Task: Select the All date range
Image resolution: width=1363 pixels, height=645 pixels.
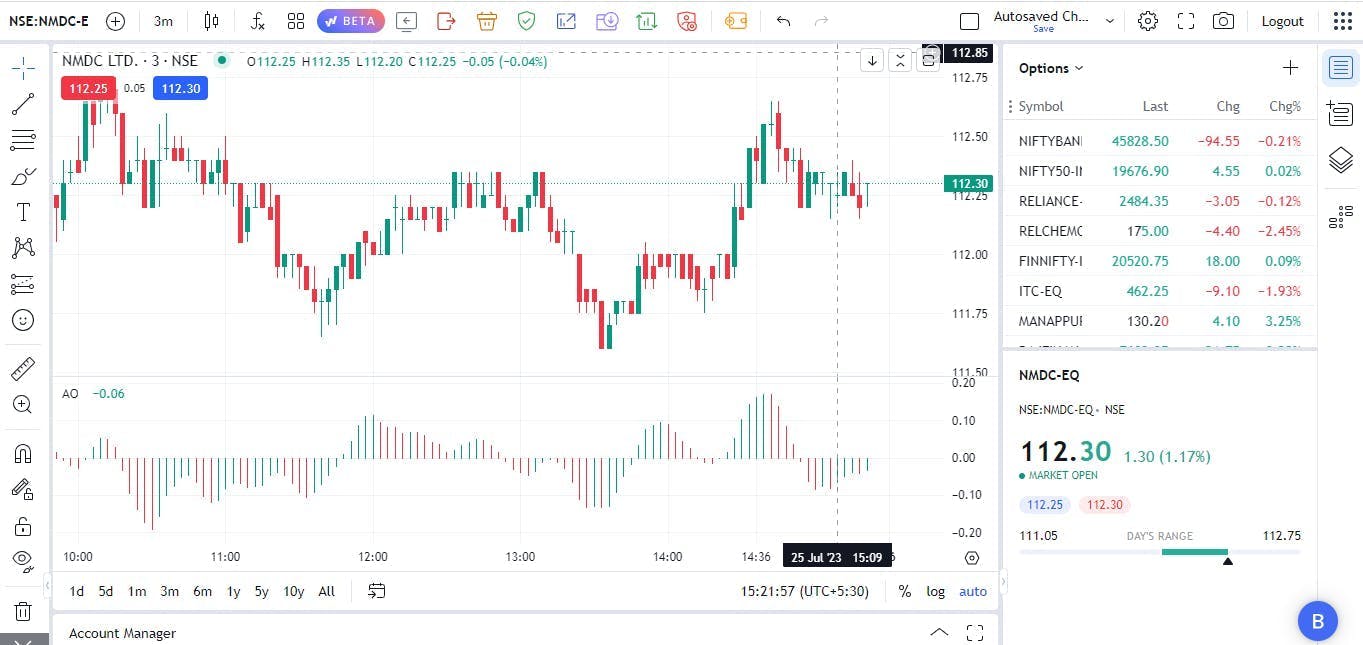Action: tap(326, 591)
